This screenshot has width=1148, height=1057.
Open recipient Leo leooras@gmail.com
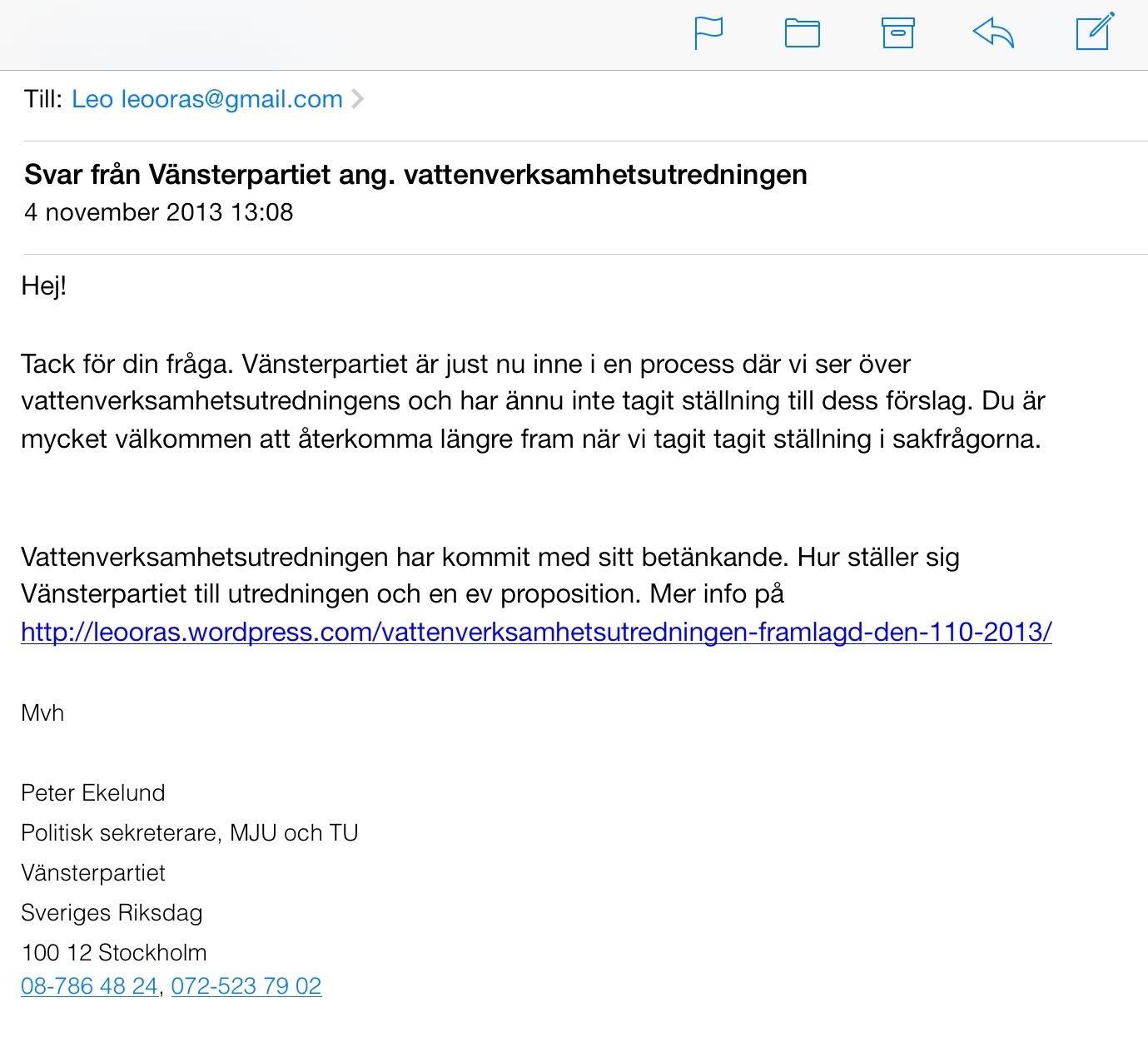pos(207,99)
